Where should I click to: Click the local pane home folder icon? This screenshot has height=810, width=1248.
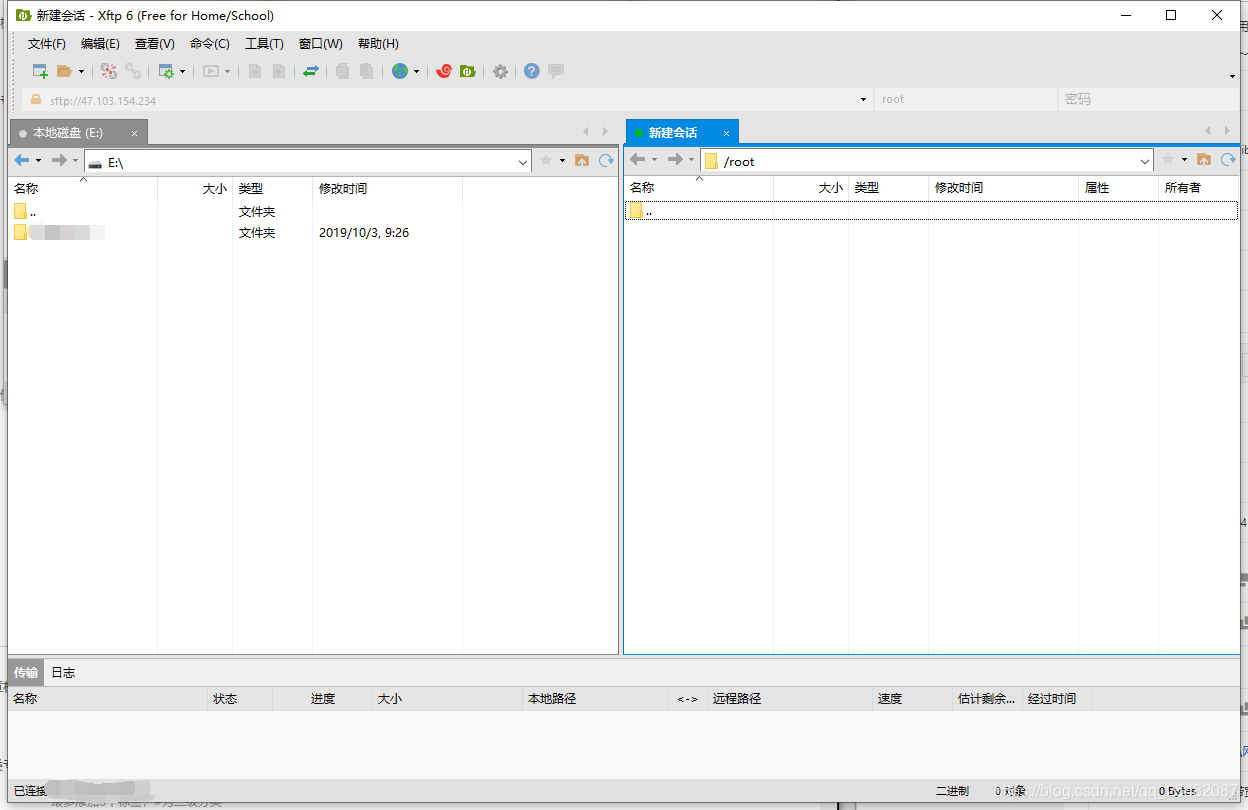pos(582,160)
